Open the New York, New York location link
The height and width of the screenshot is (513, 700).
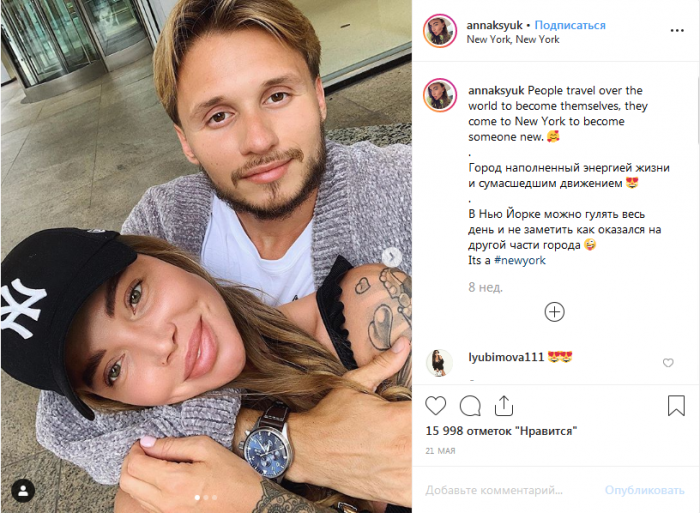512,39
